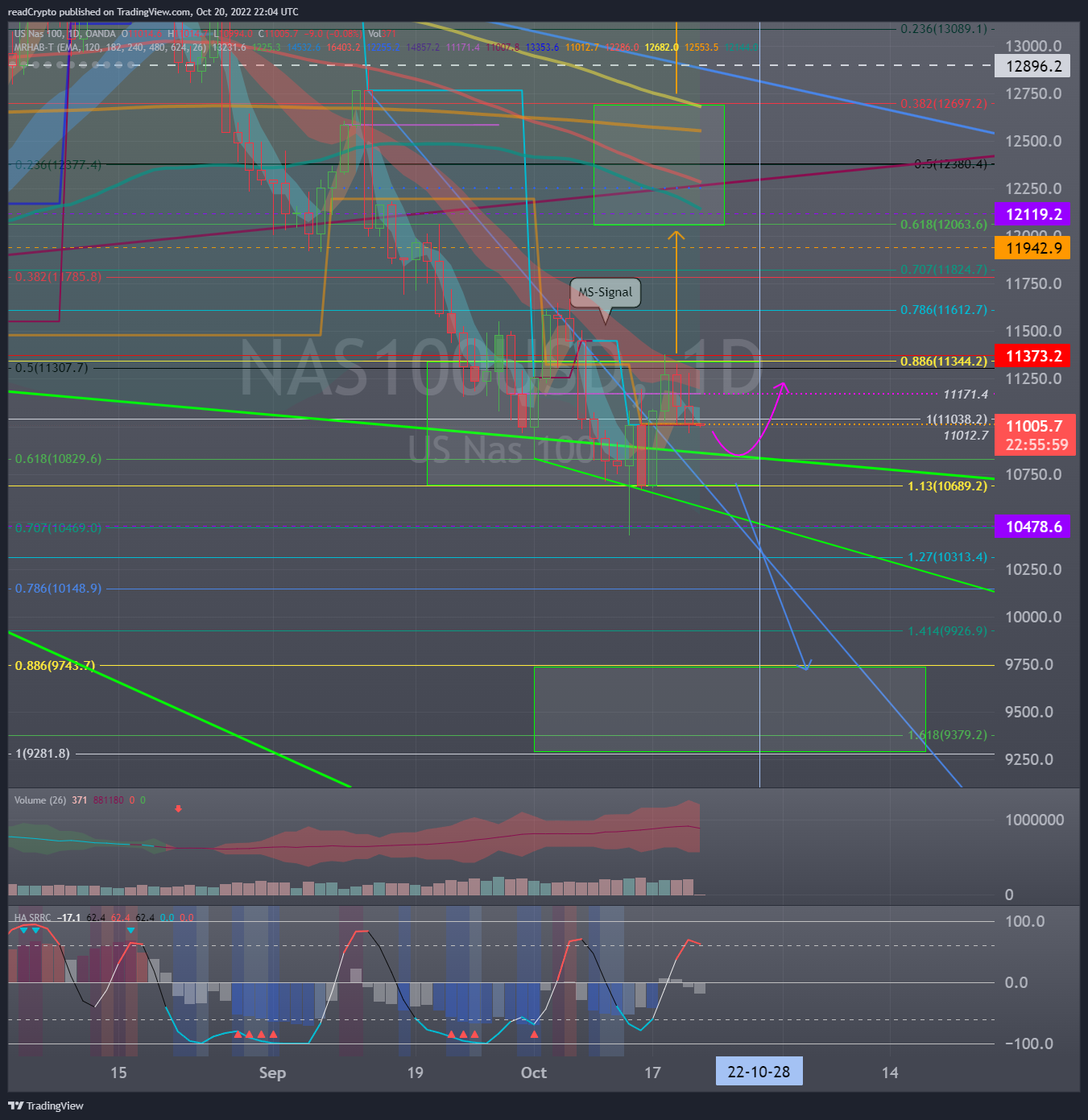This screenshot has width=1088, height=1120.
Task: Click the readCrypto published header text
Action: tap(153, 12)
